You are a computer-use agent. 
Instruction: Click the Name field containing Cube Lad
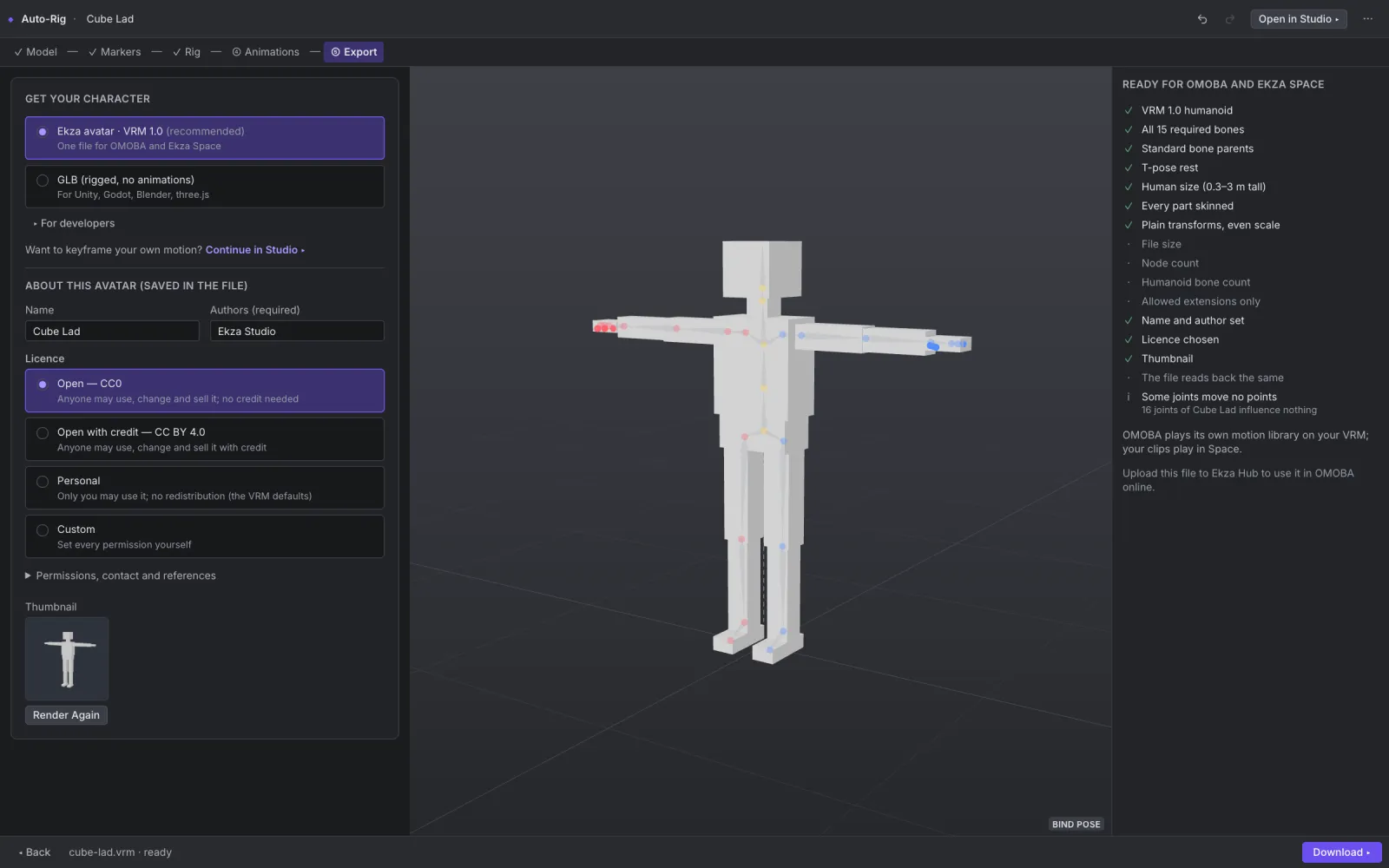pos(112,331)
